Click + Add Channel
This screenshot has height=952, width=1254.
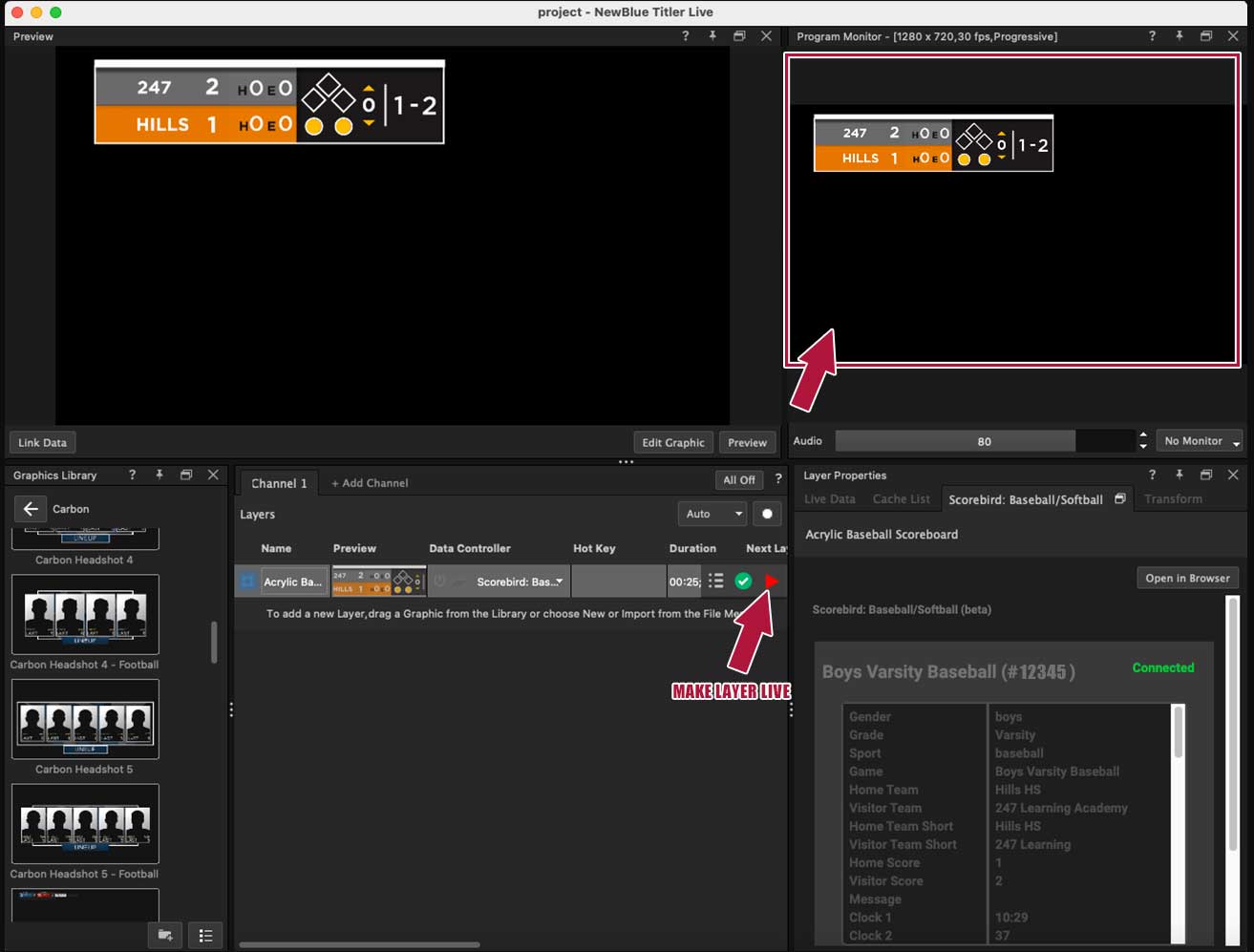click(370, 483)
